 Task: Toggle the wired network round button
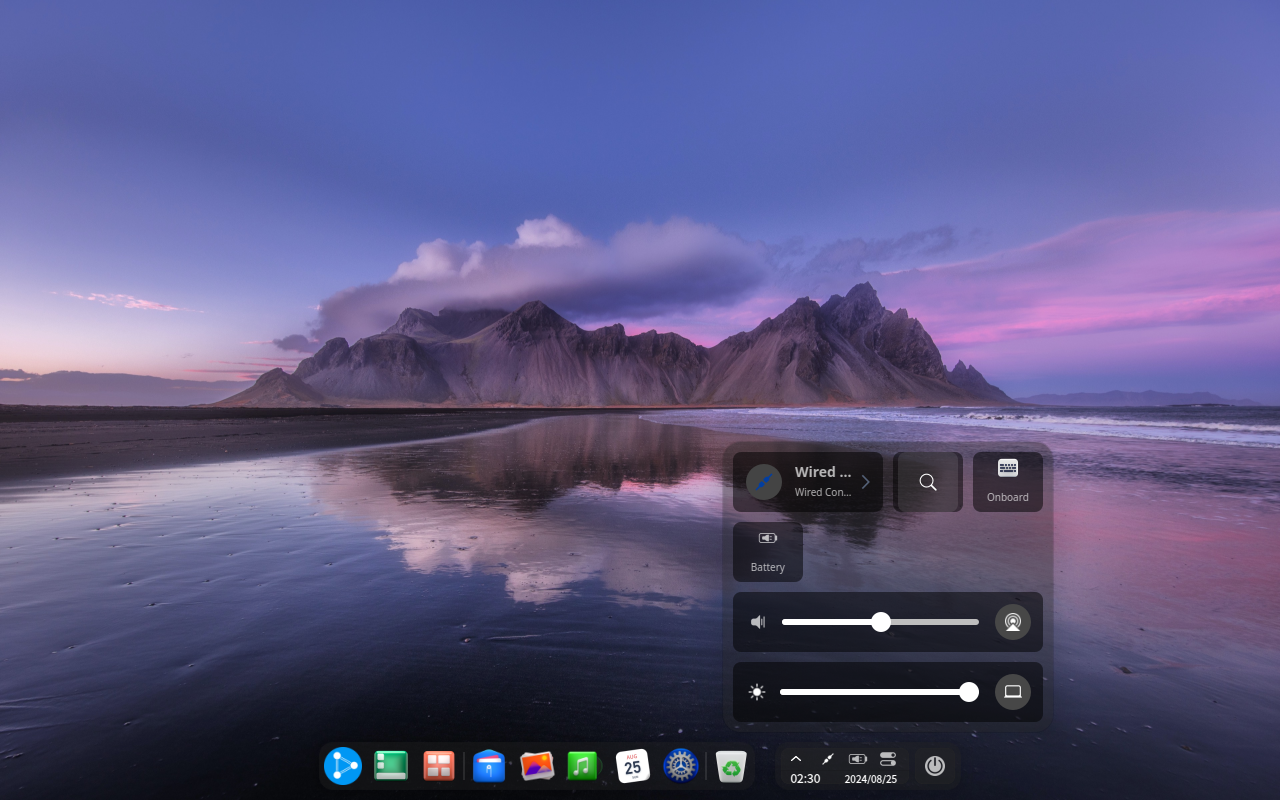(x=764, y=482)
